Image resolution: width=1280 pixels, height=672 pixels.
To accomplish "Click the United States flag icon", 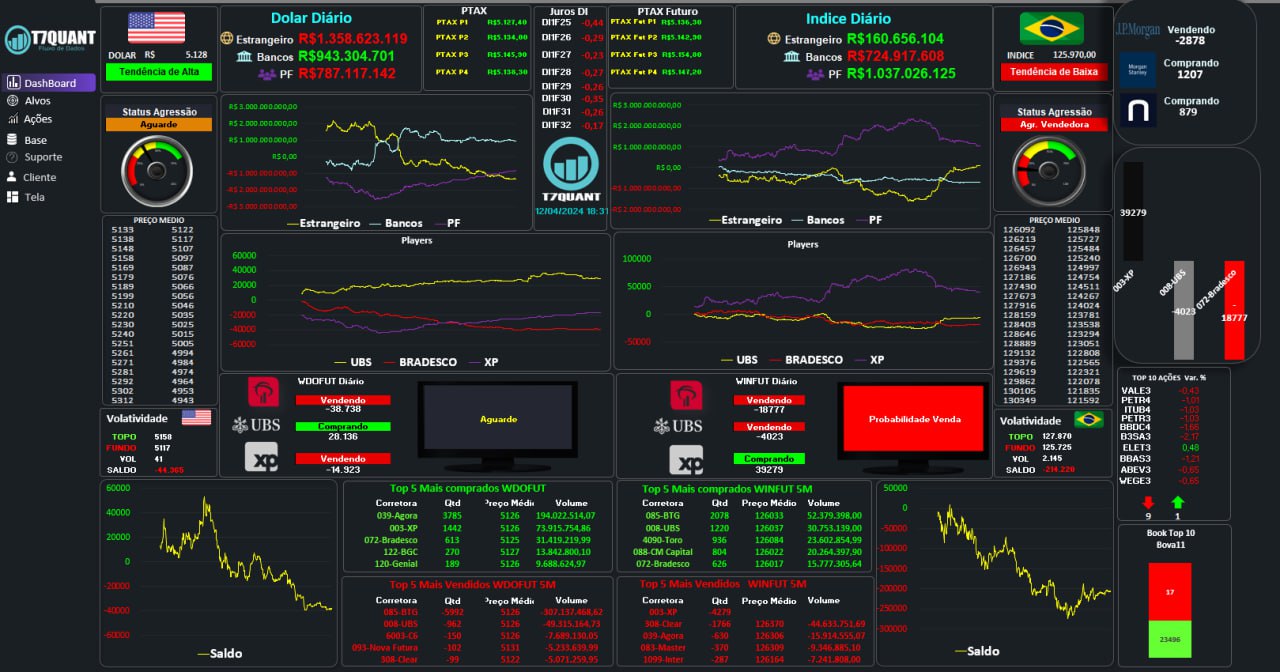I will click(x=156, y=28).
